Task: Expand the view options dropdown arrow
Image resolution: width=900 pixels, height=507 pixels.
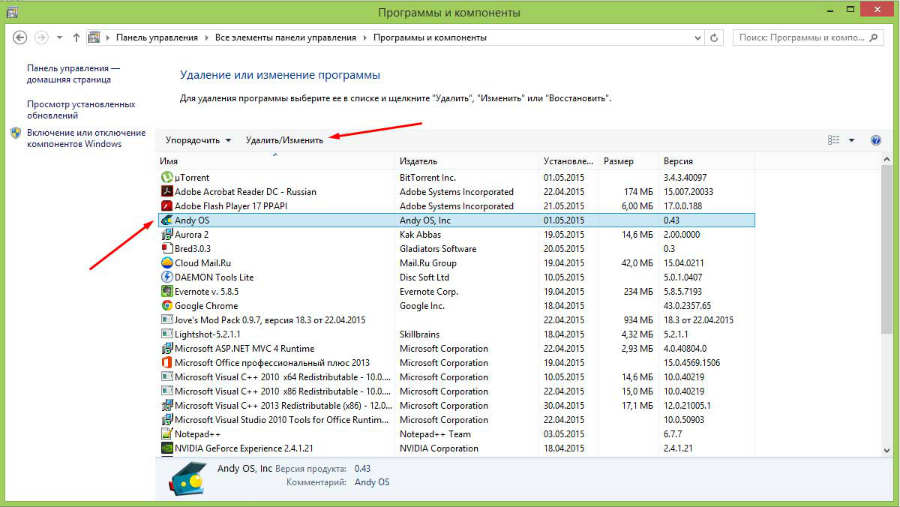Action: tap(852, 141)
